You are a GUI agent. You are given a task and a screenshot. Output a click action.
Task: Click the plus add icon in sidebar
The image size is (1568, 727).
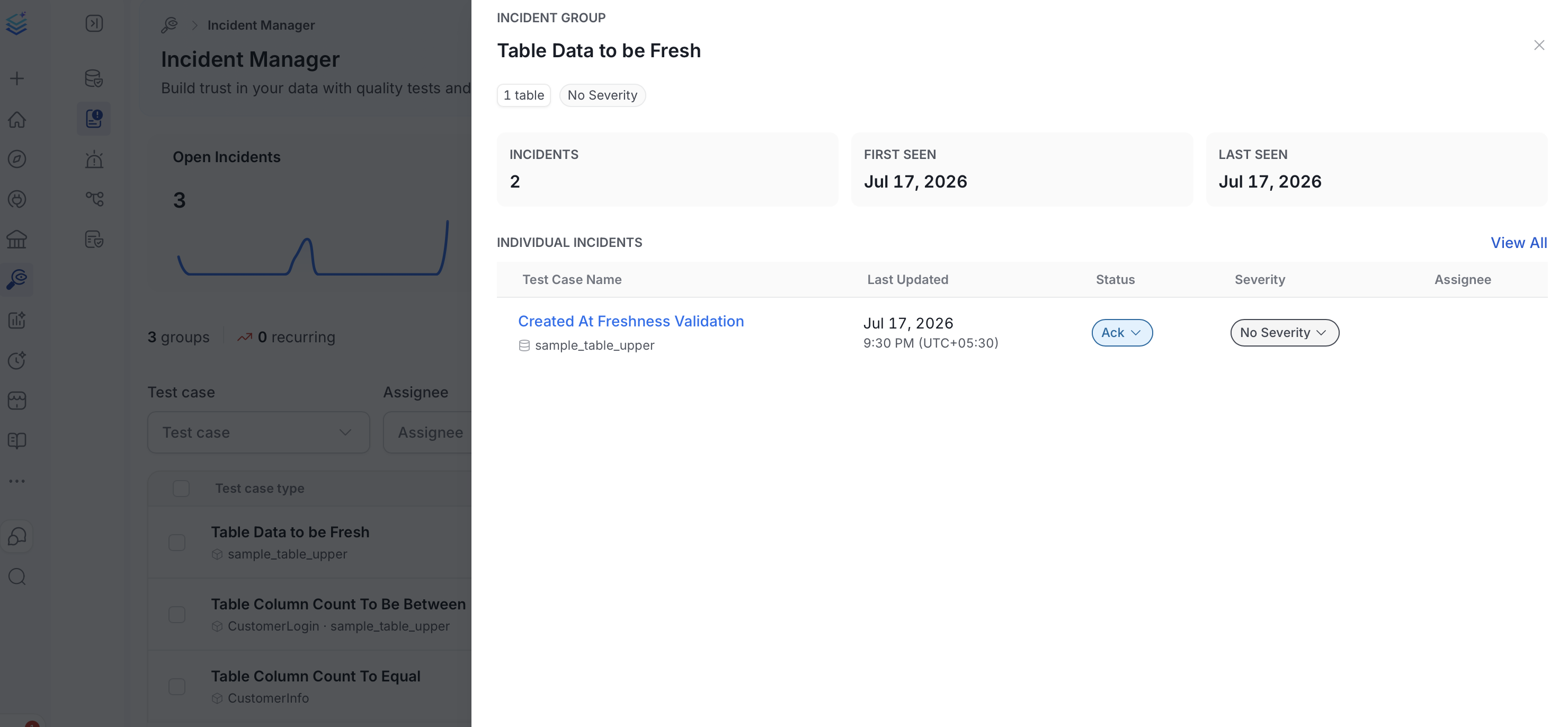pyautogui.click(x=17, y=78)
